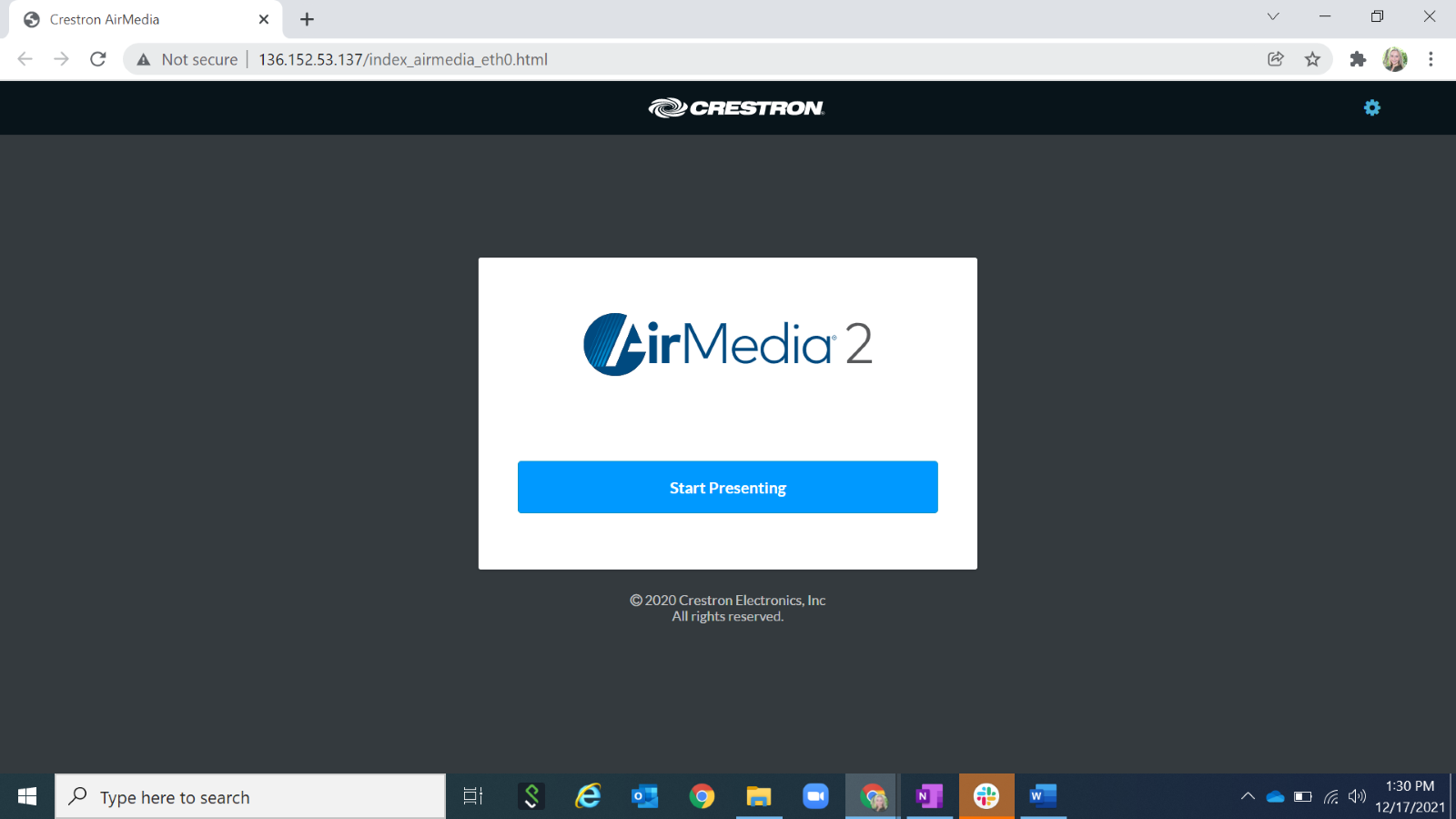
Task: Open Chrome three-dot menu
Action: click(1431, 59)
